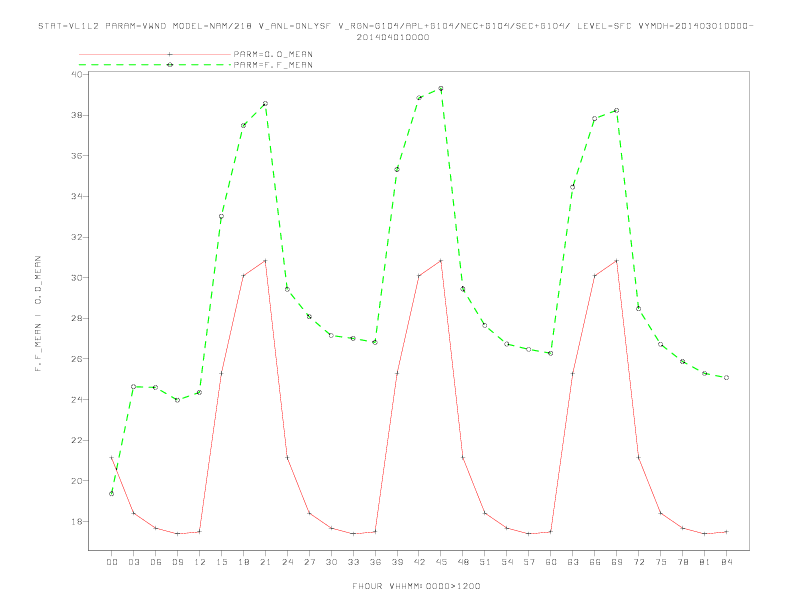Click the red O.O_MEAN peak marker at hour 69

pos(617,261)
